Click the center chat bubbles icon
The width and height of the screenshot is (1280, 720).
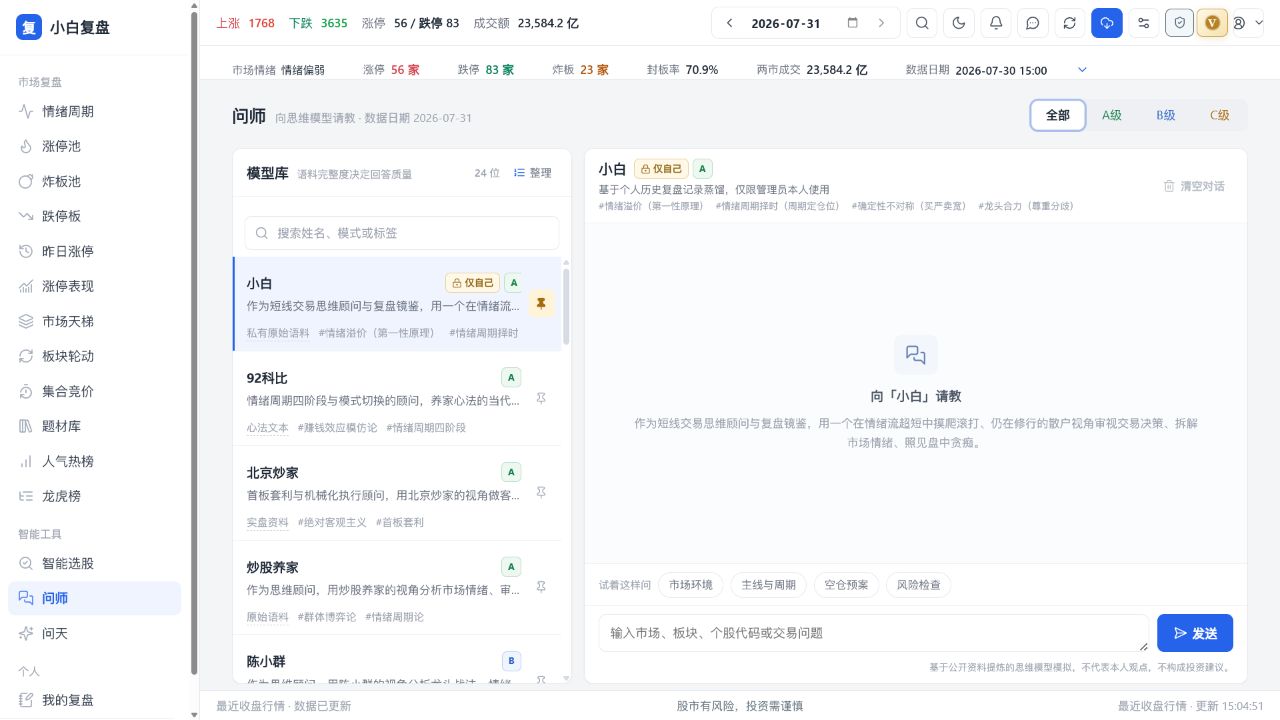coord(916,355)
